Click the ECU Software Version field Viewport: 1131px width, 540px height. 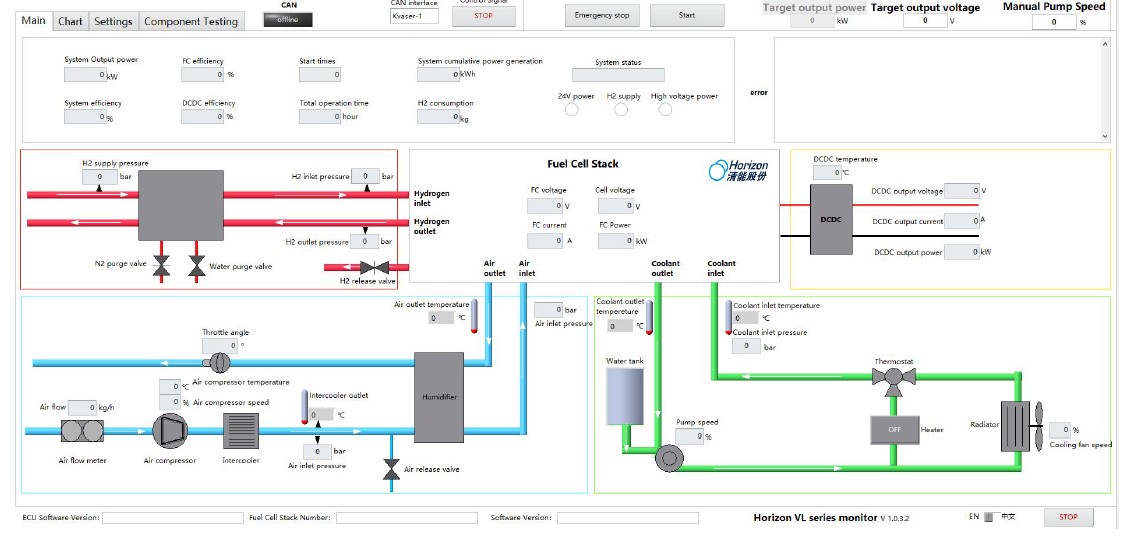pos(173,518)
